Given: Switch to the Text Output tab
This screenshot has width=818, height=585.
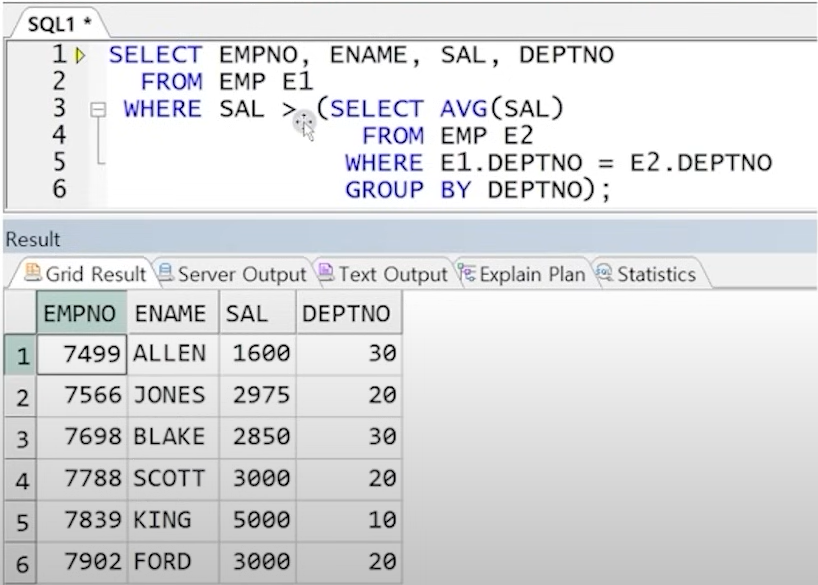Looking at the screenshot, I should (x=383, y=274).
